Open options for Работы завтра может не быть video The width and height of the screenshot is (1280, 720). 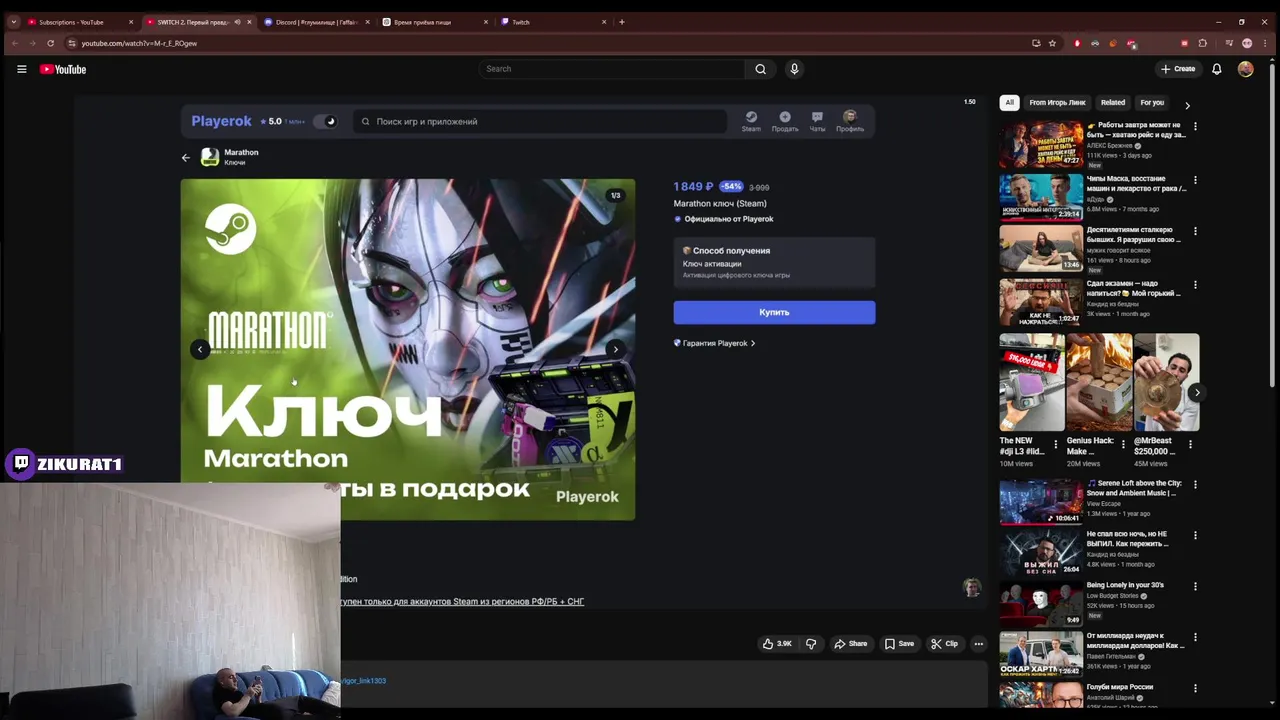(x=1195, y=127)
